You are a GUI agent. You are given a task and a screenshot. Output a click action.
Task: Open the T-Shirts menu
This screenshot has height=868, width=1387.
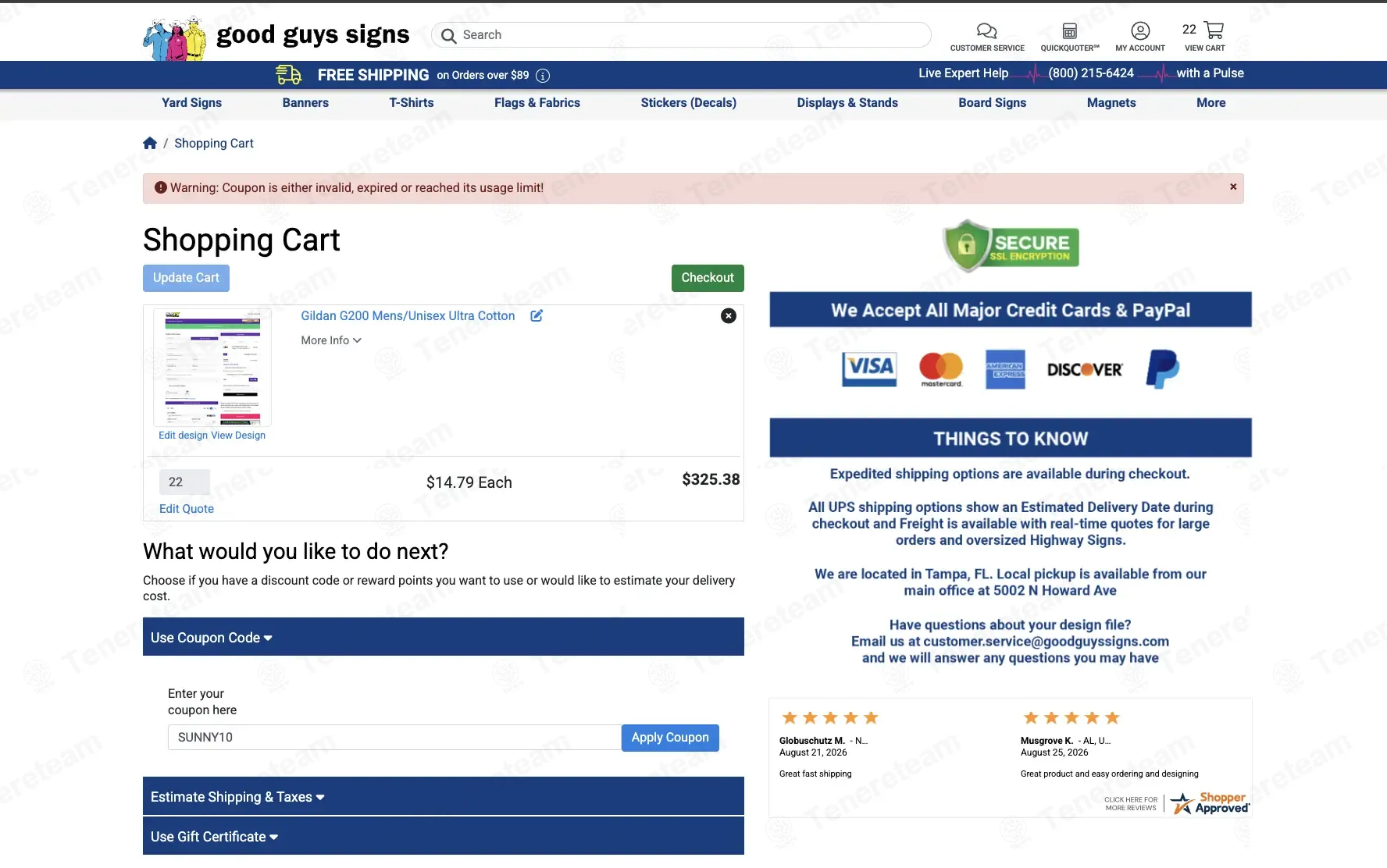[412, 103]
